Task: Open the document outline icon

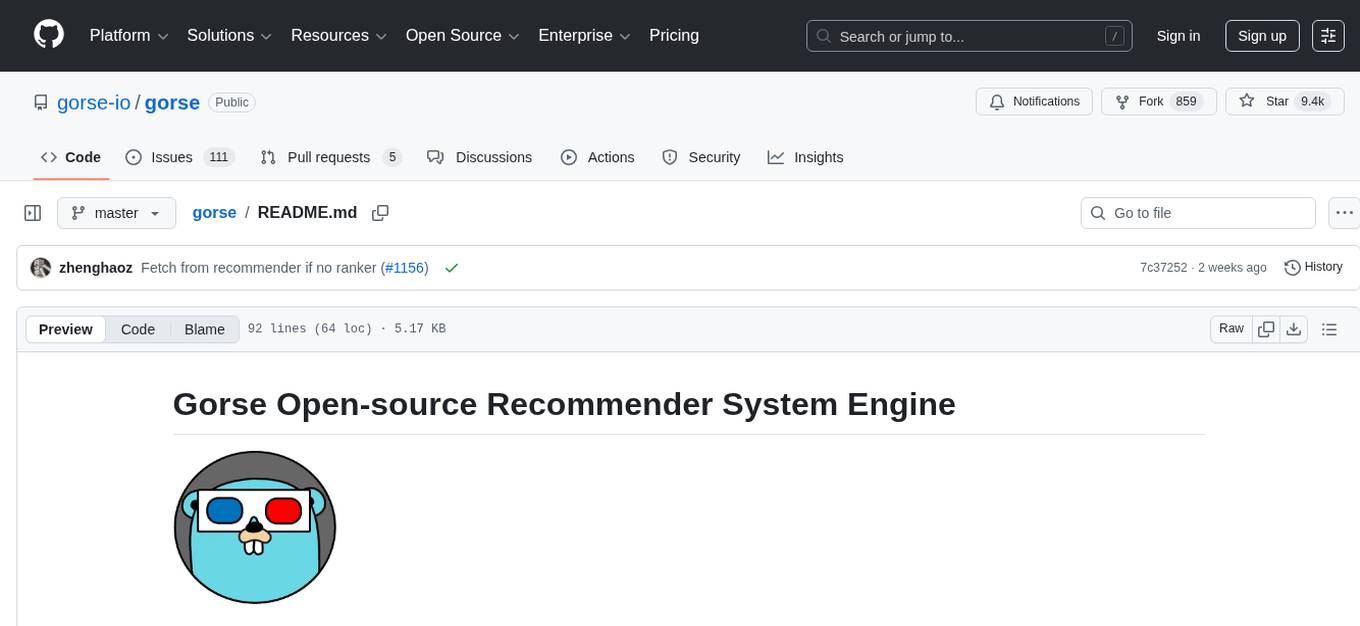Action: tap(1329, 329)
